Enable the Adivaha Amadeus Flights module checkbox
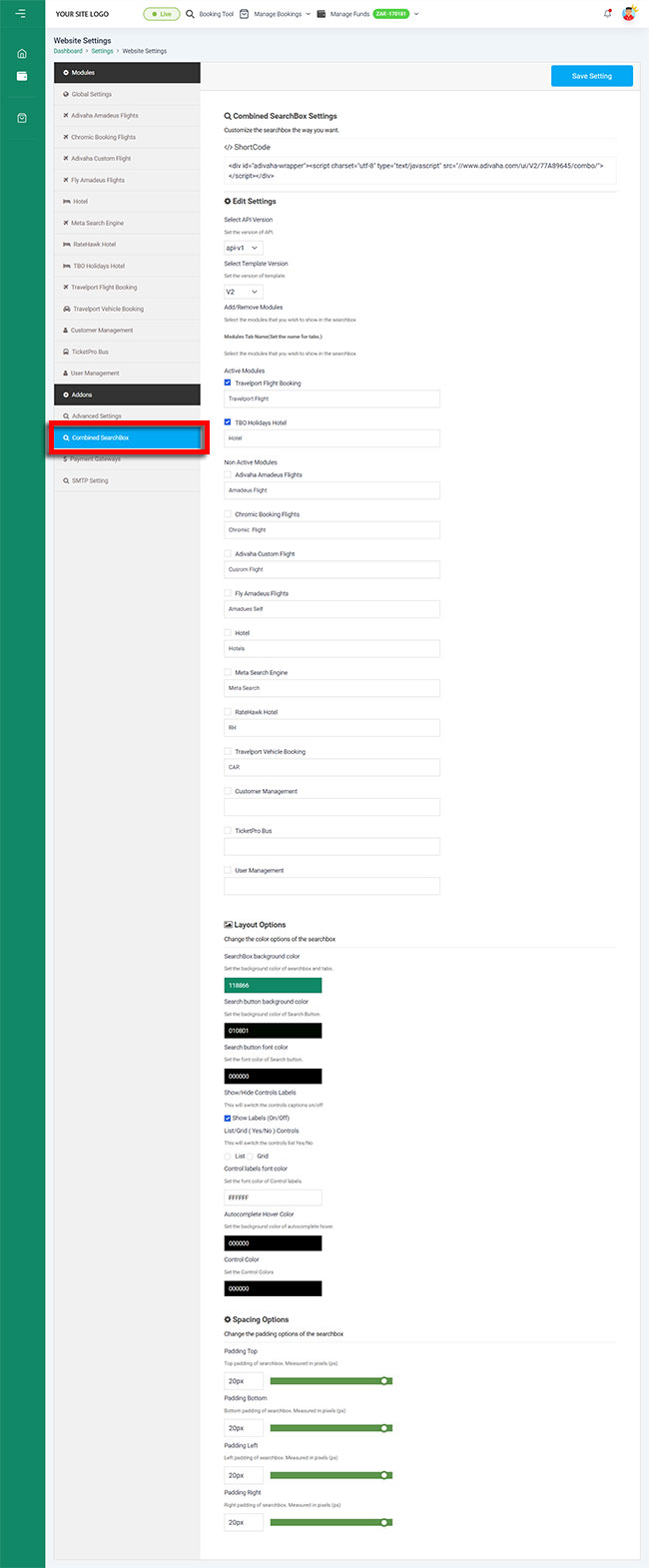The width and height of the screenshot is (649, 1568). click(x=228, y=474)
